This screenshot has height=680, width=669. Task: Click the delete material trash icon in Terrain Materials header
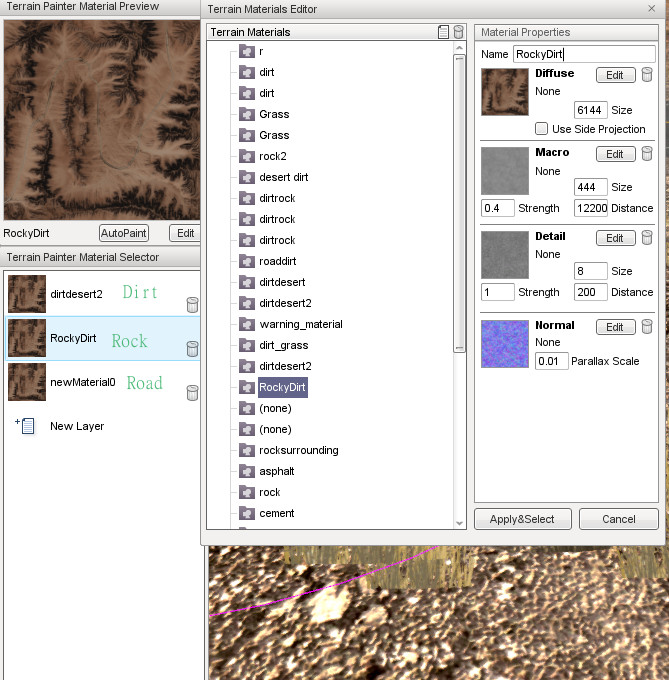[458, 32]
